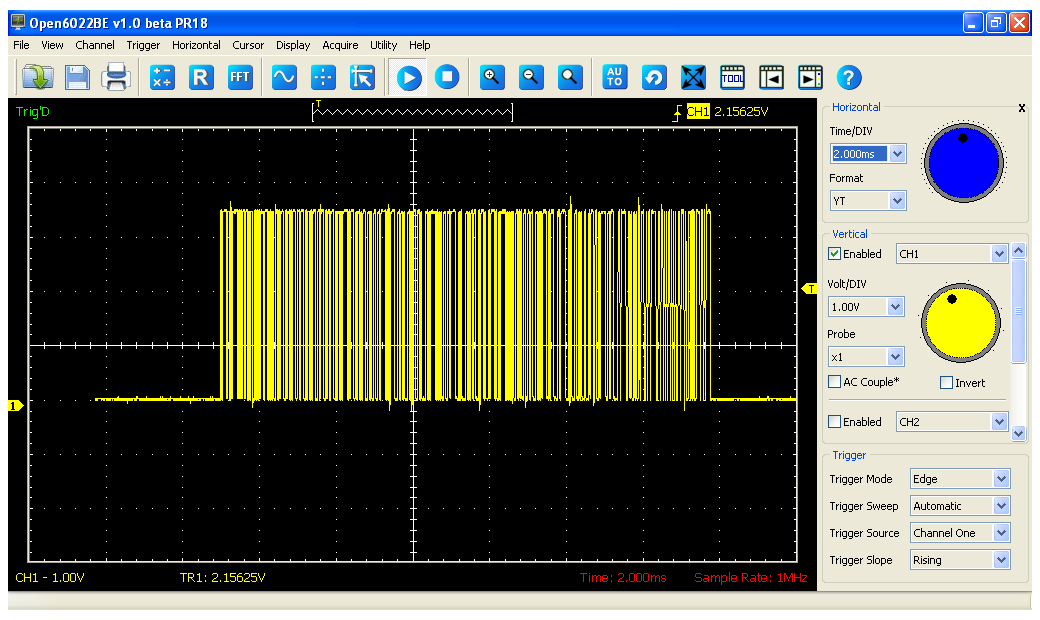Open the Trigger Source dropdown

(1001, 532)
